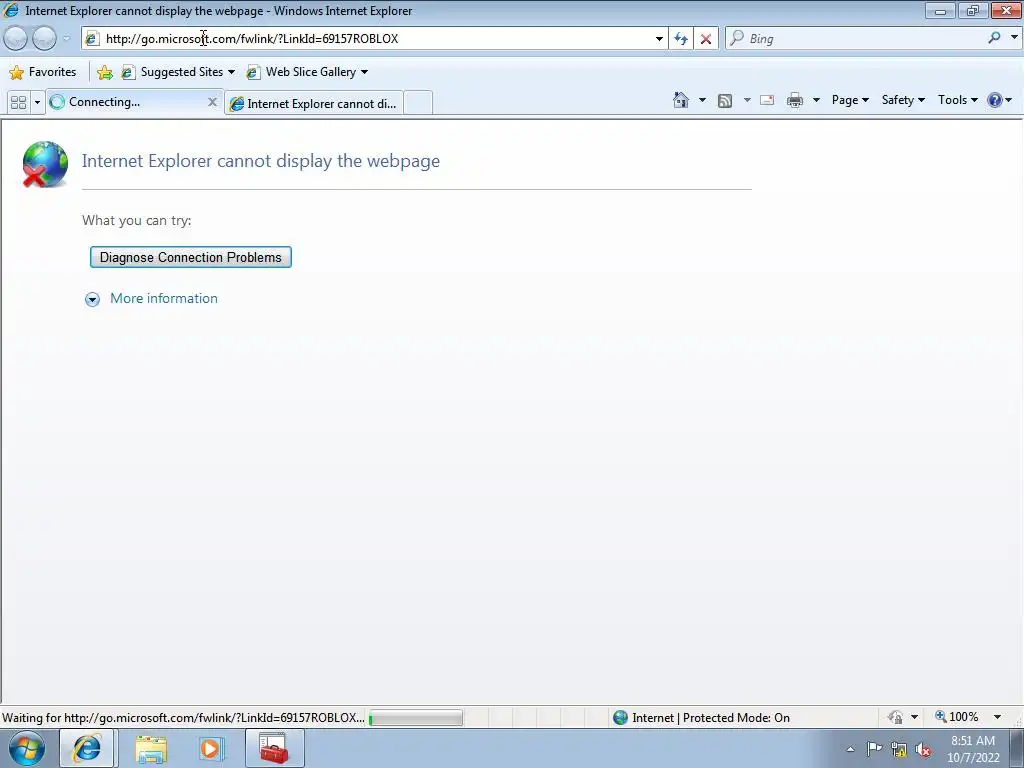This screenshot has width=1024, height=768.
Task: Open the search provider dropdown arrow
Action: click(1014, 38)
